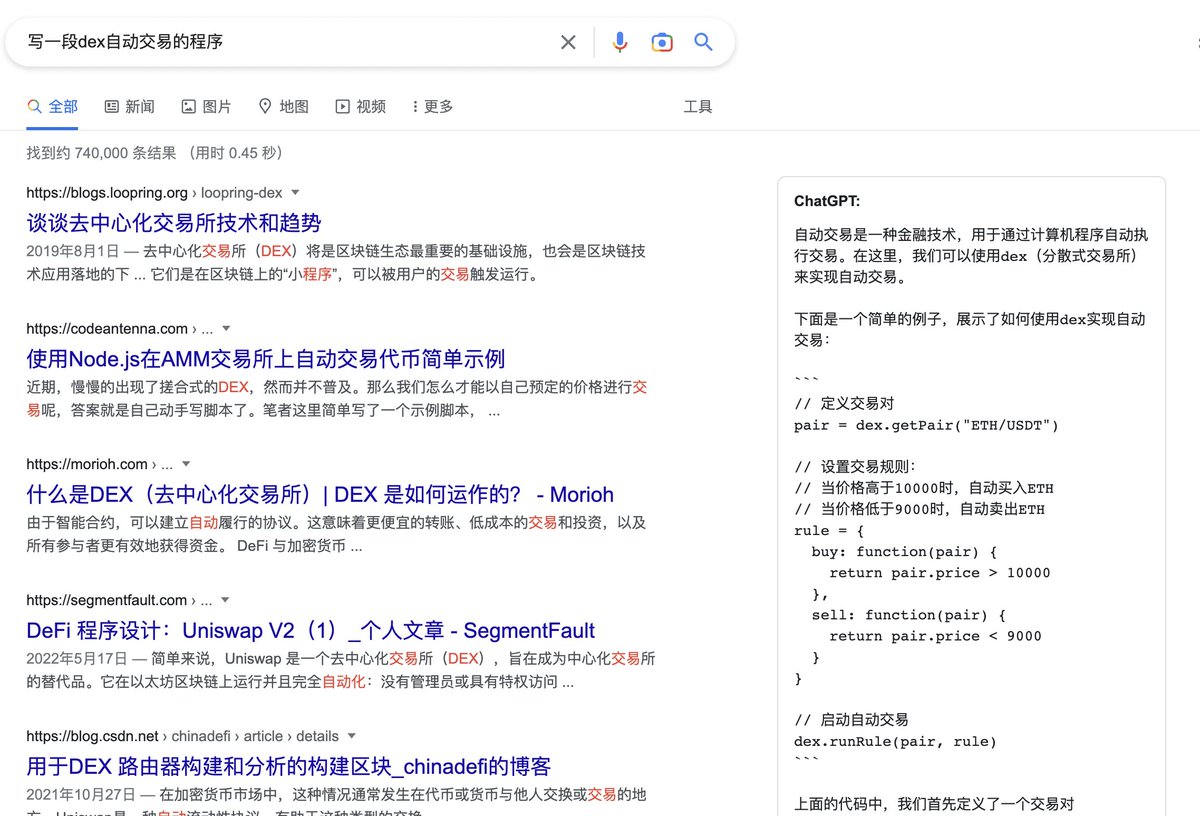This screenshot has width=1200, height=816.
Task: Expand options for blogs.loopring.org result
Action: (295, 192)
